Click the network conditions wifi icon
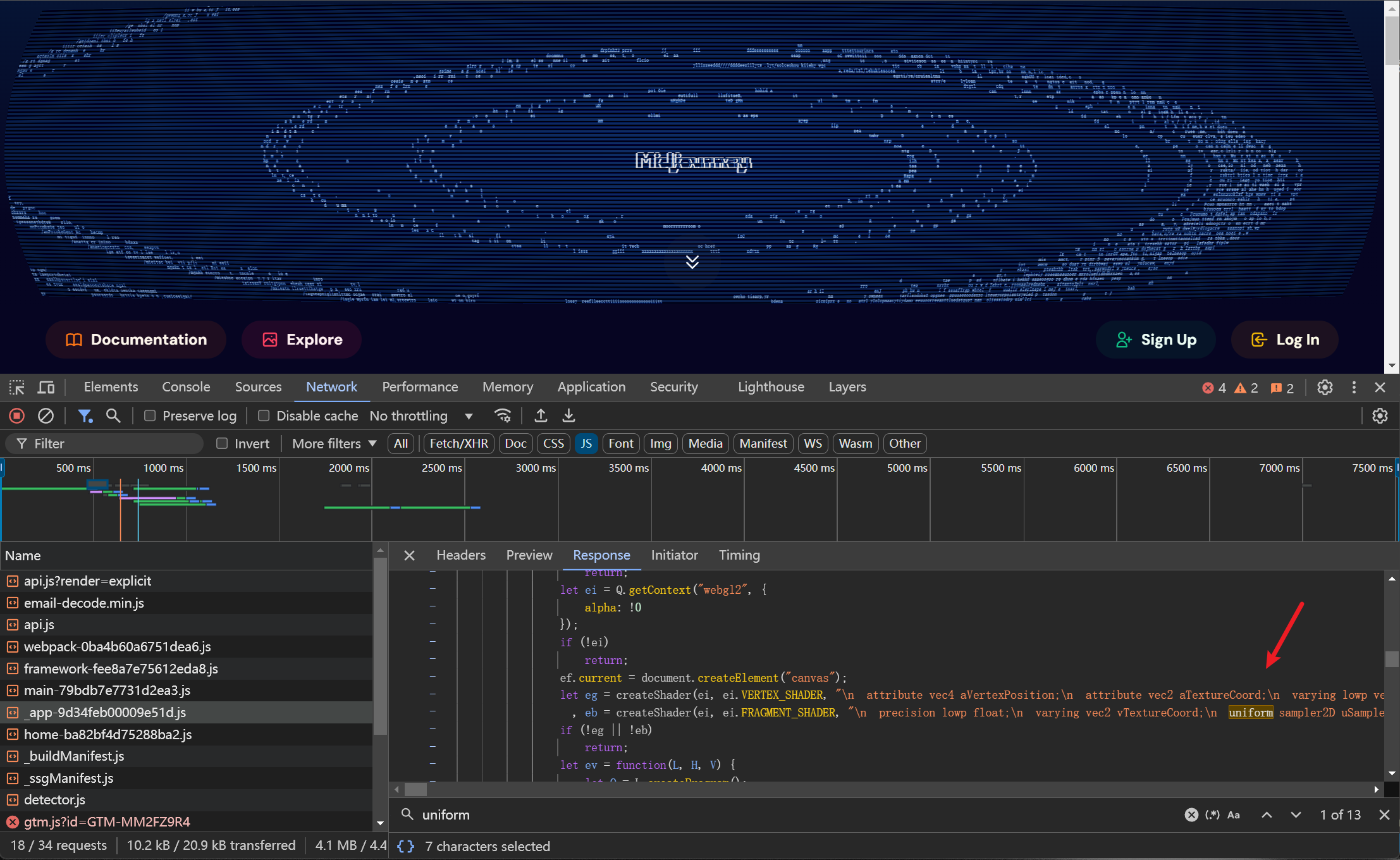The image size is (1400, 860). (x=503, y=415)
